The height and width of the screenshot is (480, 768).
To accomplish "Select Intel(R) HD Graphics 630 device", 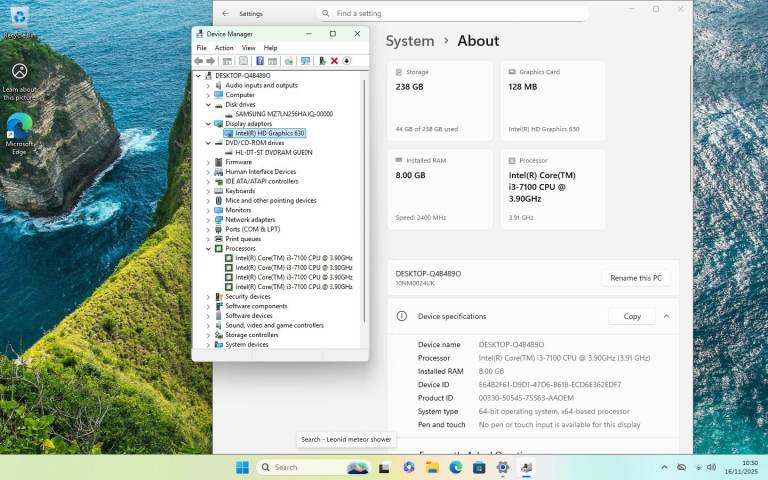I will (x=269, y=133).
